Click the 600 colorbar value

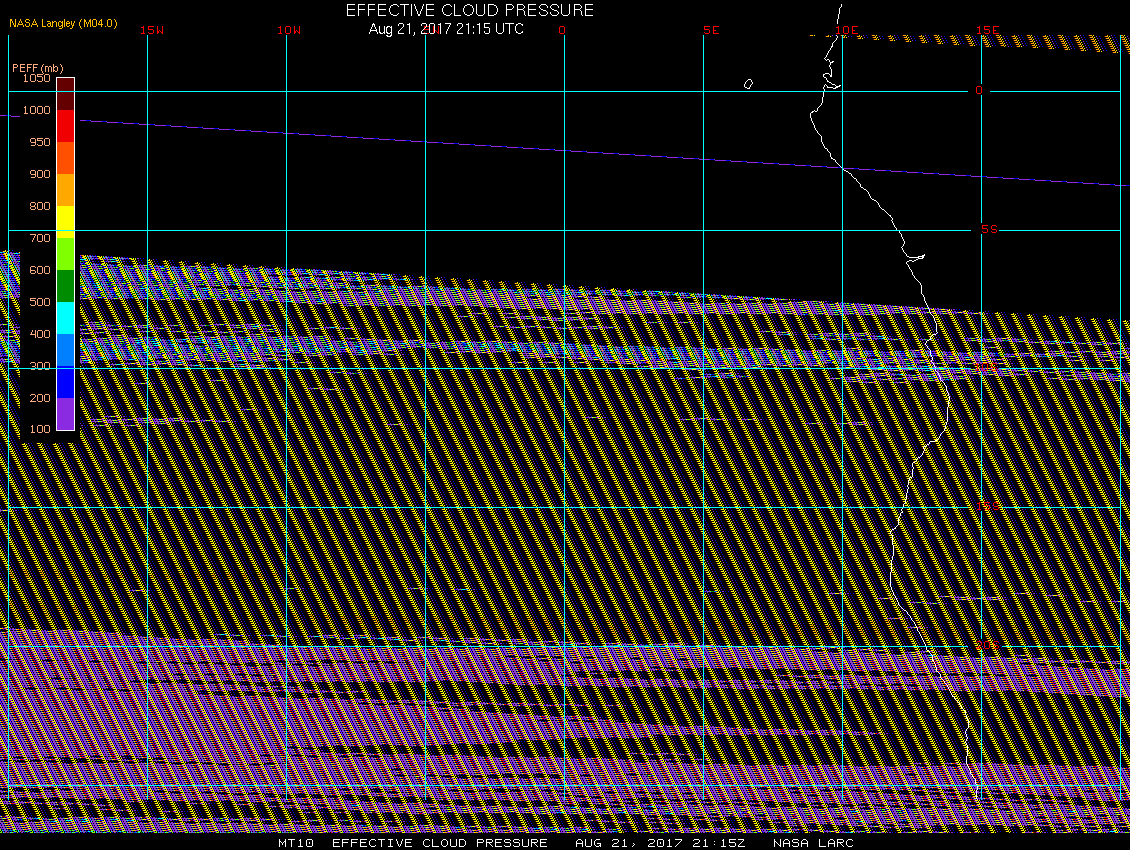click(40, 270)
